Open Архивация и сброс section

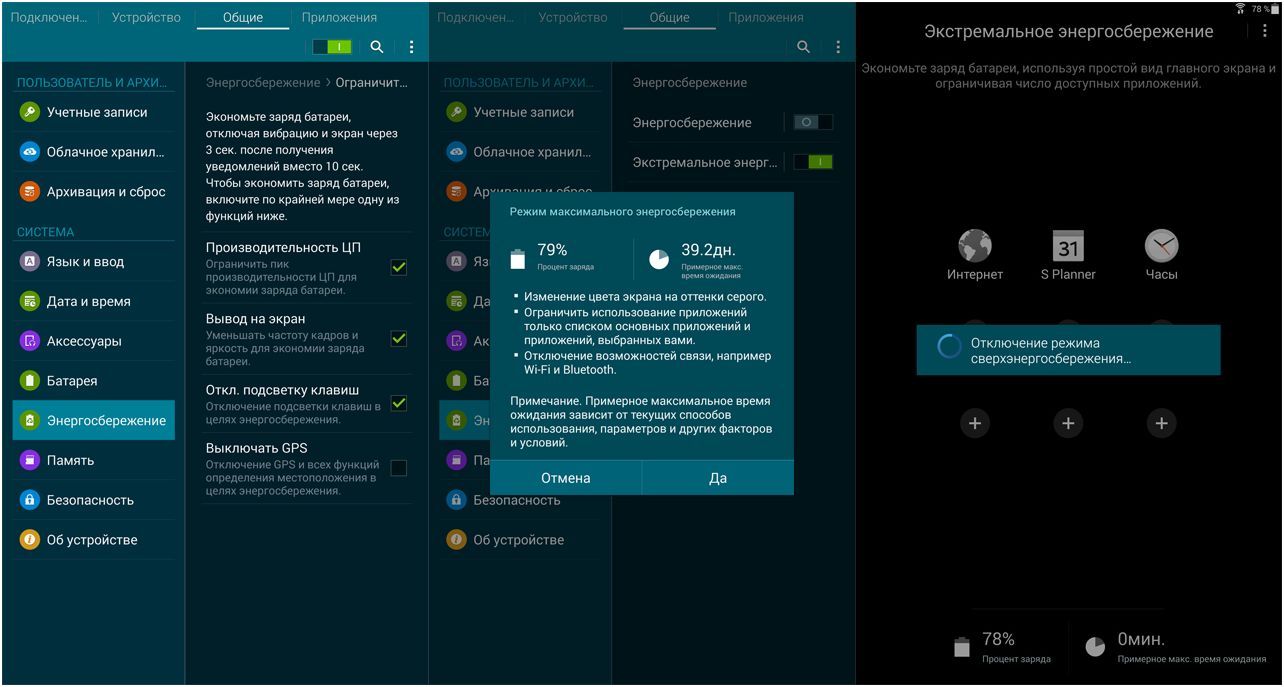pyautogui.click(x=94, y=191)
